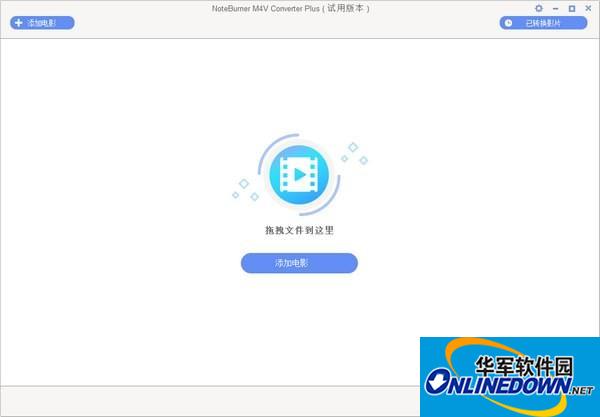Minimize the NoteBurner window
Image resolution: width=600 pixels, height=417 pixels.
pos(556,8)
